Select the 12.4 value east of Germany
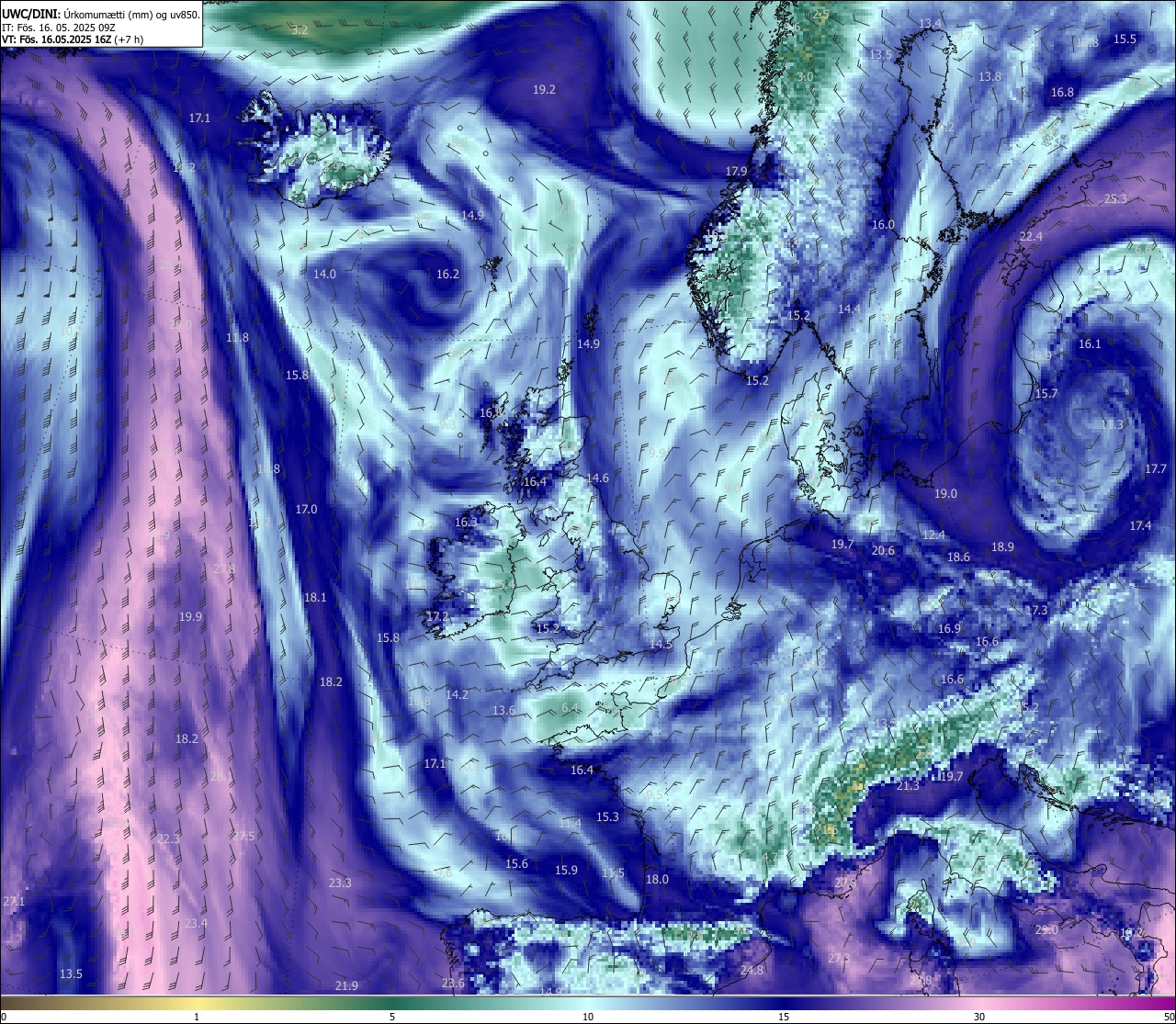Viewport: 1176px width, 1024px height. point(933,535)
